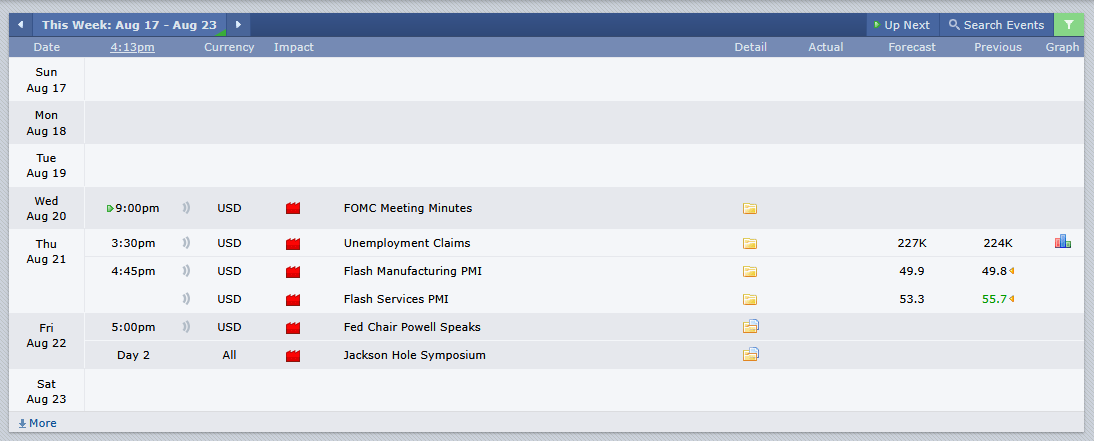Click revised previous value 55.7
The image size is (1094, 441).
[994, 299]
